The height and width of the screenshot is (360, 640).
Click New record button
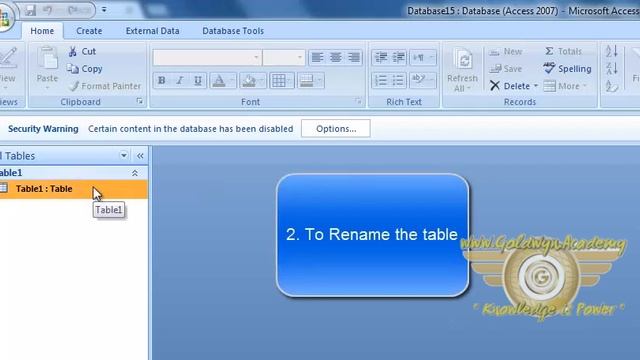[506, 51]
